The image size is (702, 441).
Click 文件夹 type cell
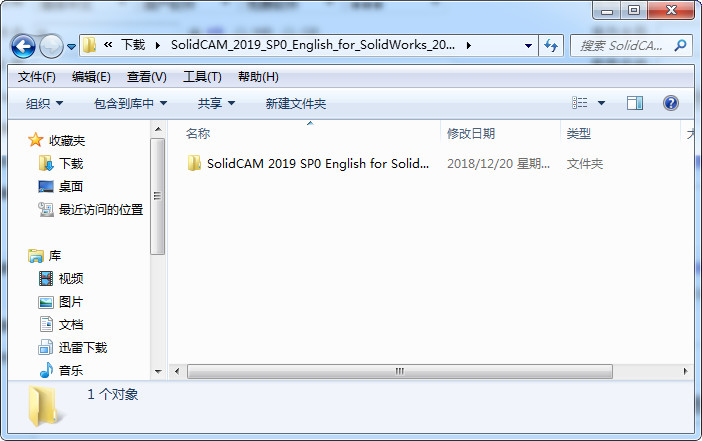point(585,164)
